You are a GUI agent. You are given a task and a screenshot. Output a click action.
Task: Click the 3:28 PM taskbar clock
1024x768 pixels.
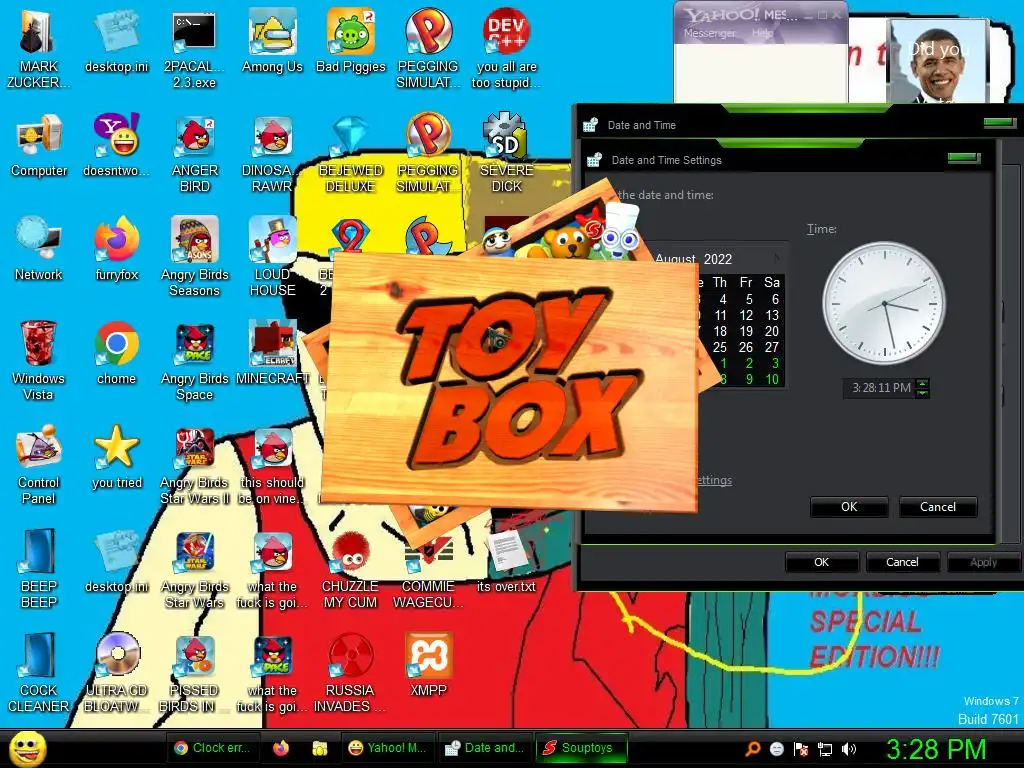click(x=935, y=749)
